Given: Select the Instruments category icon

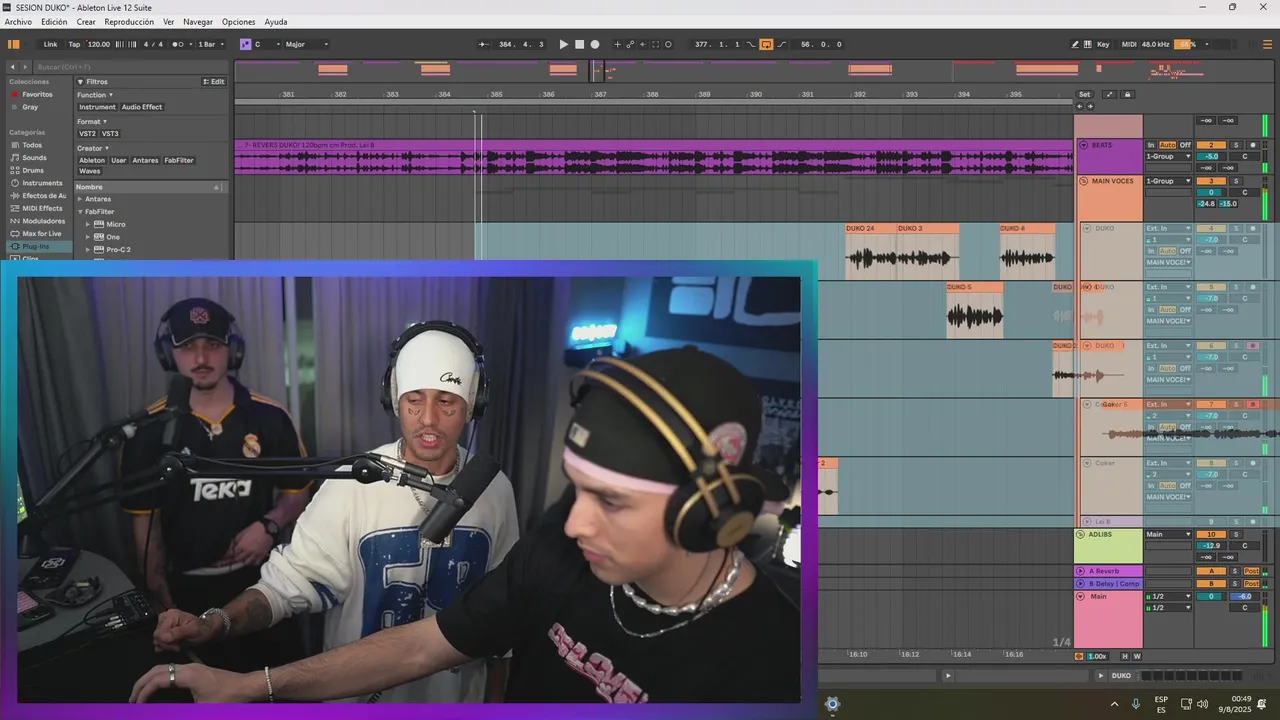Looking at the screenshot, I should [14, 183].
